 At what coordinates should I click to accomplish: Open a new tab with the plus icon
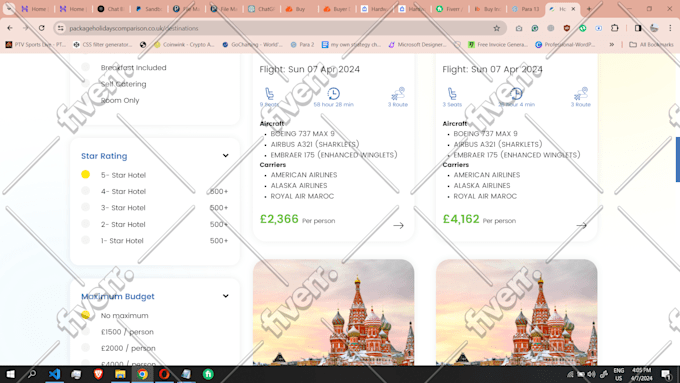(x=589, y=9)
